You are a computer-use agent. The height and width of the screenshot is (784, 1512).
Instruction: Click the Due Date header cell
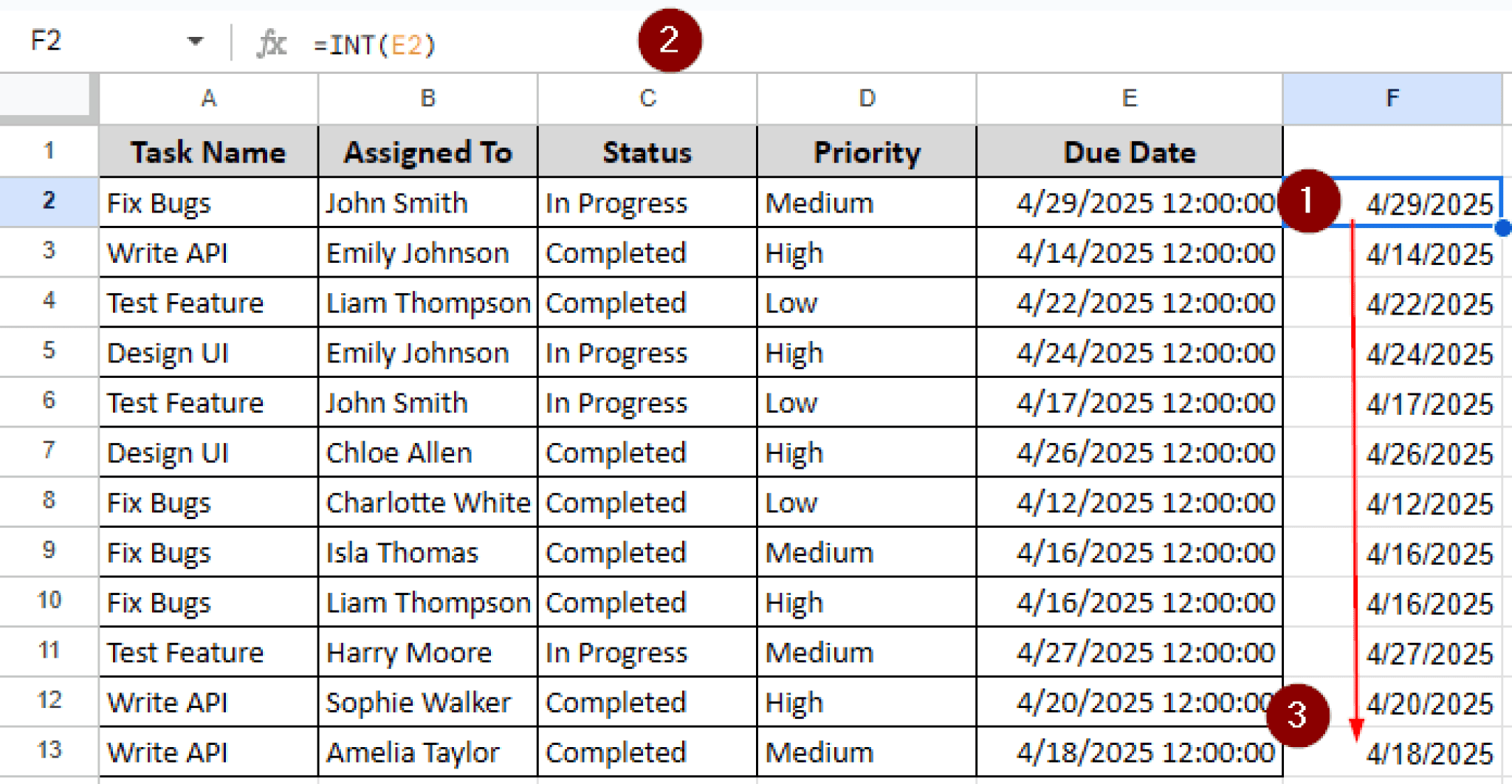1129,152
